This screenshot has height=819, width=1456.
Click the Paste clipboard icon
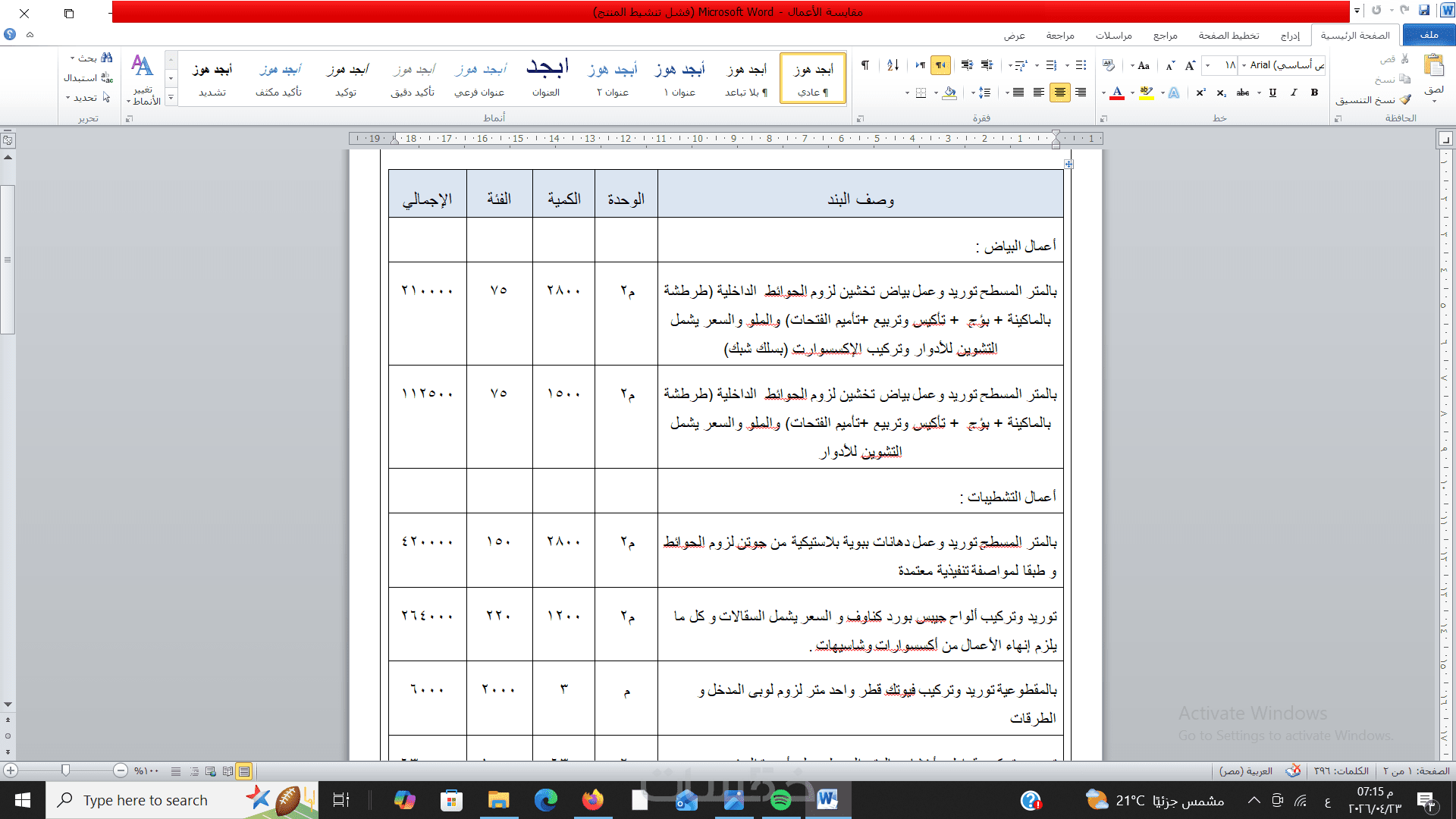pos(1433,67)
